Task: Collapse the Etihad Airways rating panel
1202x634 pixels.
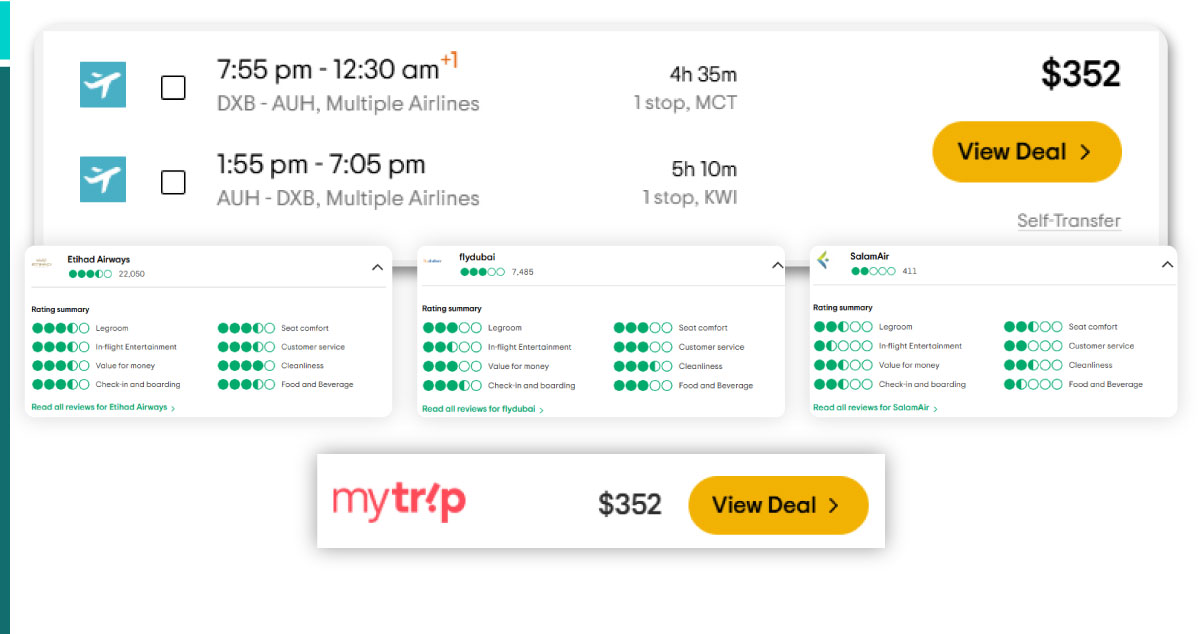Action: coord(377,268)
